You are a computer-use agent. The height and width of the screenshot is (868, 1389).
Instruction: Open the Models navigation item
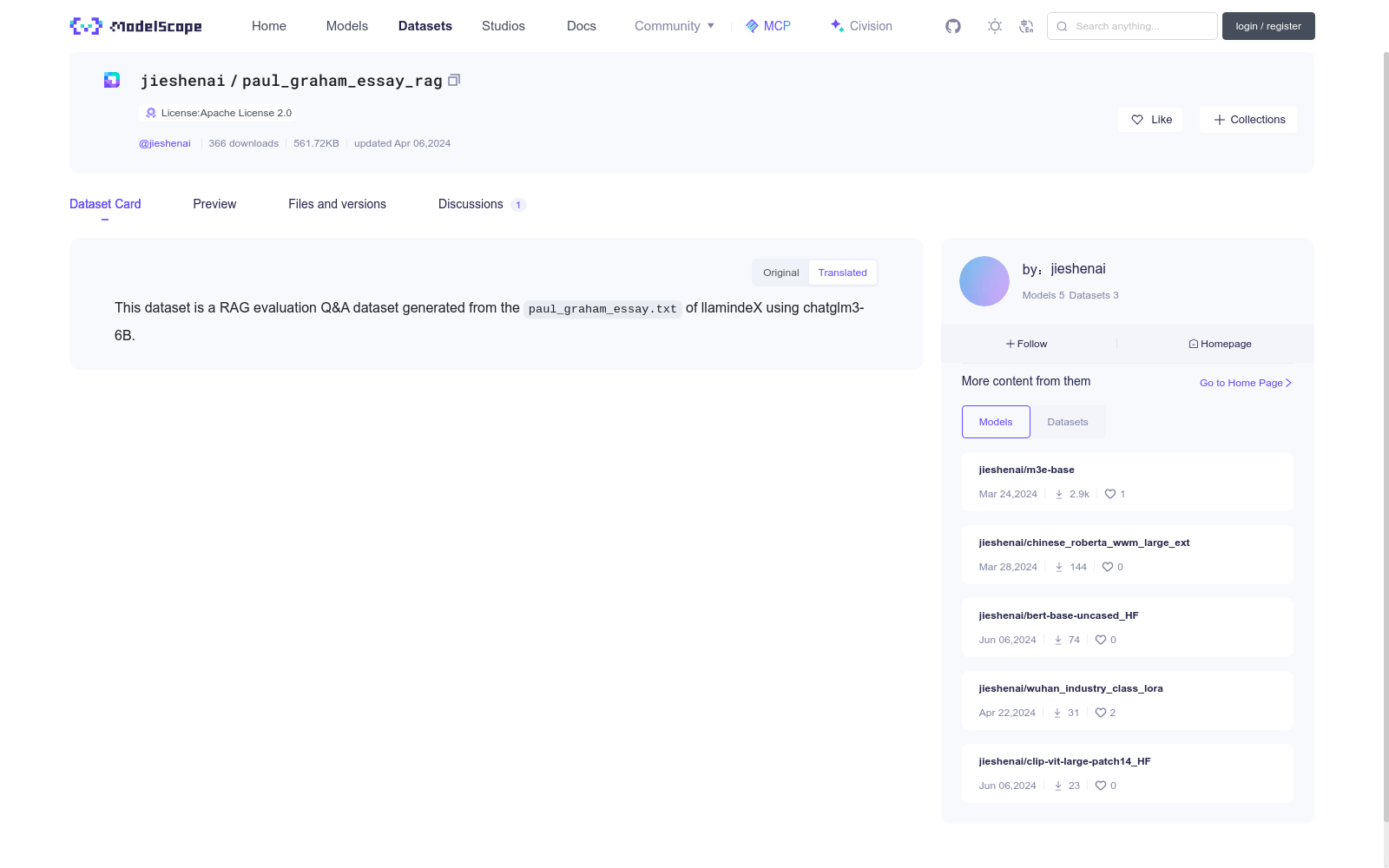tap(347, 26)
